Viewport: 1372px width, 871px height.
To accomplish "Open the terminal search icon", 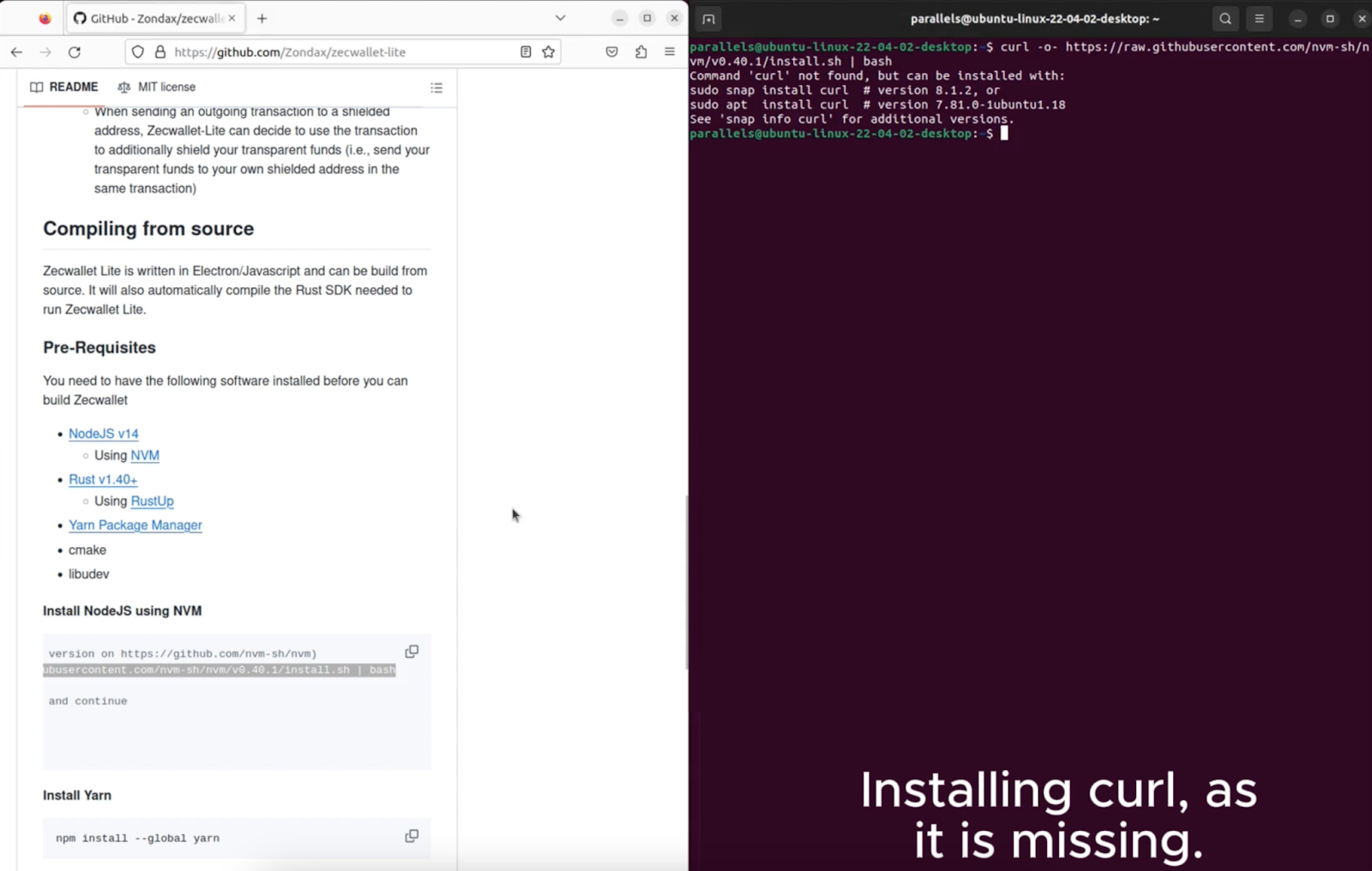I will (1225, 19).
